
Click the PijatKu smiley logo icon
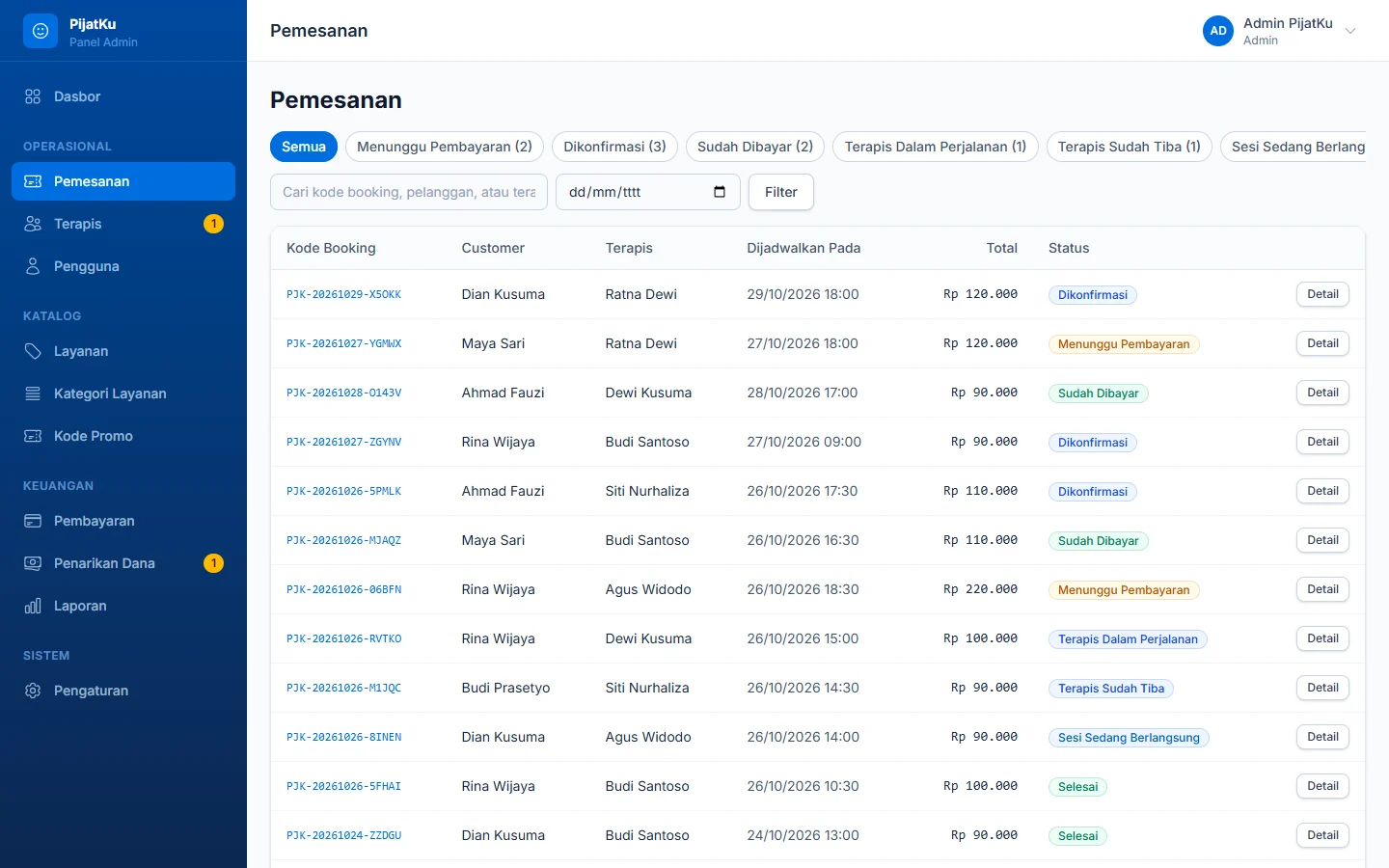[x=41, y=31]
